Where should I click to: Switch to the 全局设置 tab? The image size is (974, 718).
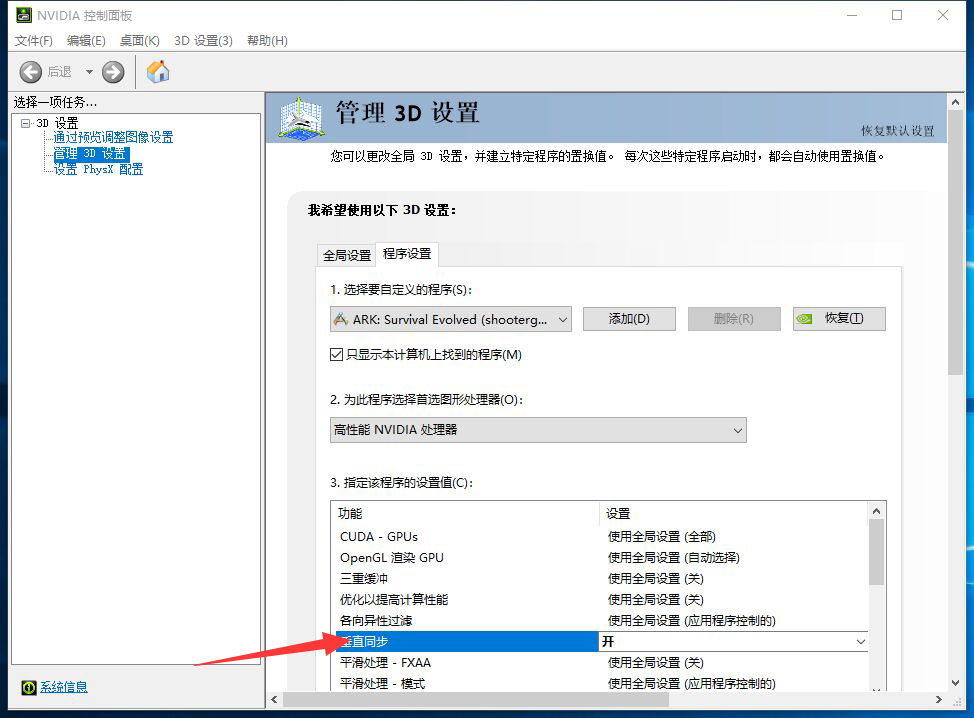pyautogui.click(x=346, y=255)
